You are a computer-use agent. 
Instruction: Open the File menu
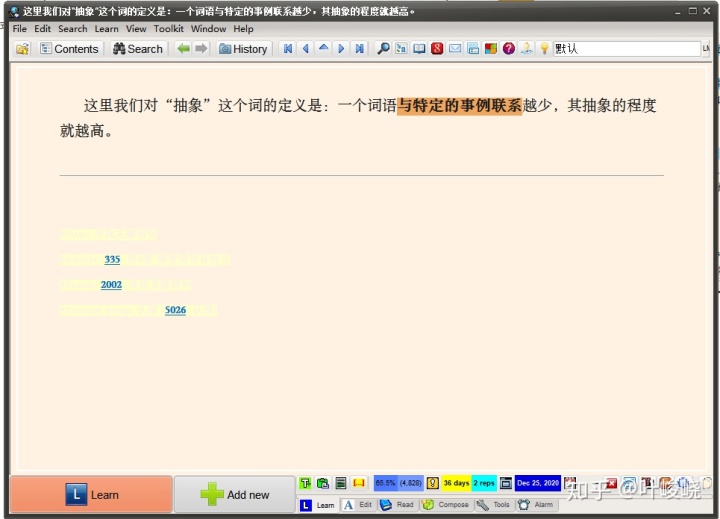tap(20, 28)
